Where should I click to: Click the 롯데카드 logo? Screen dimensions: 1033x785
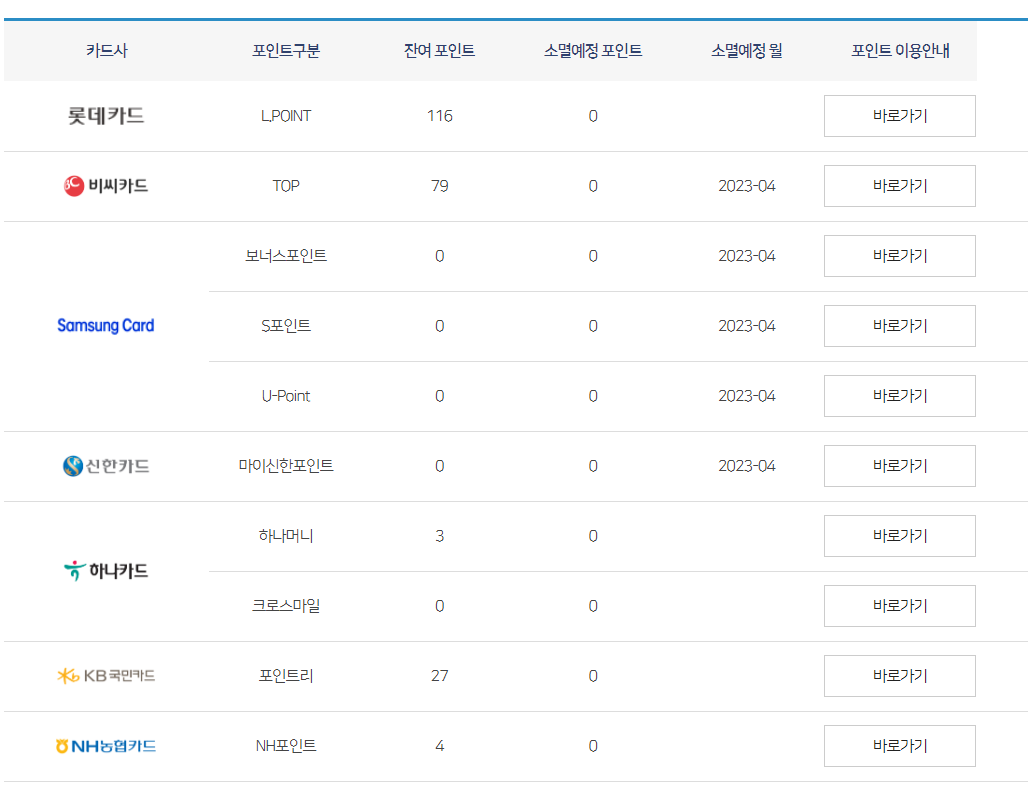tap(106, 116)
